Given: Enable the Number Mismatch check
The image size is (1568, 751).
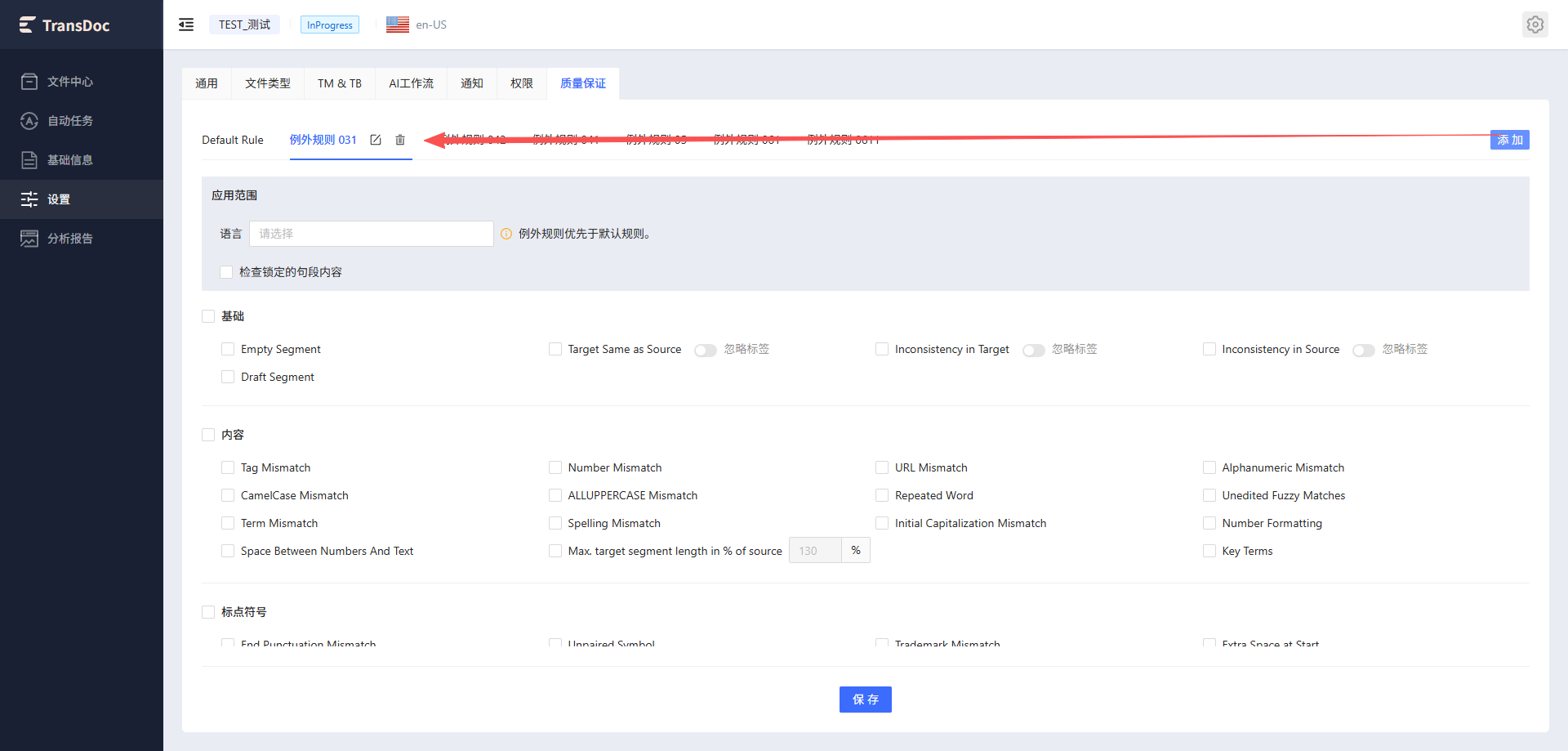Looking at the screenshot, I should click(x=555, y=467).
